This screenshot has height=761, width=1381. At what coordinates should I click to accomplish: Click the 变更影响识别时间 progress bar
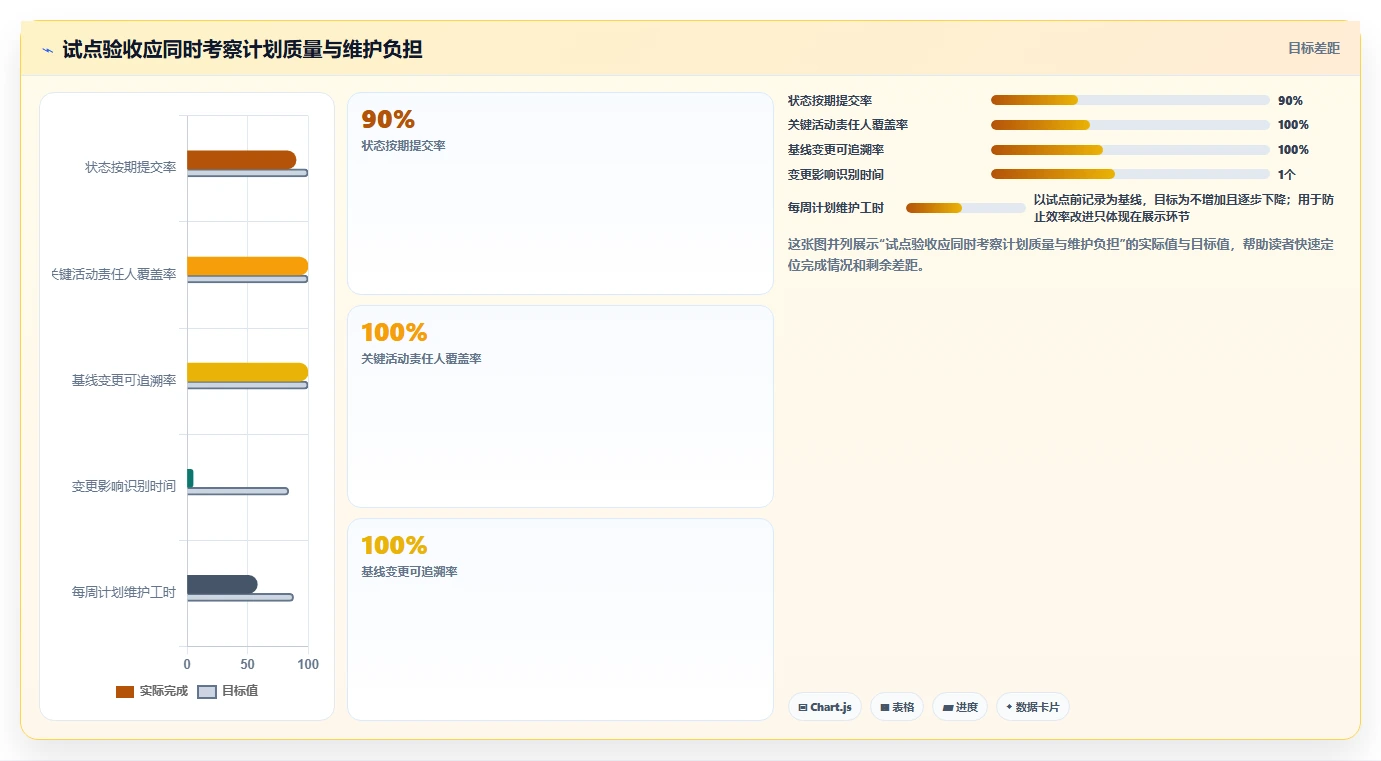(x=1130, y=174)
